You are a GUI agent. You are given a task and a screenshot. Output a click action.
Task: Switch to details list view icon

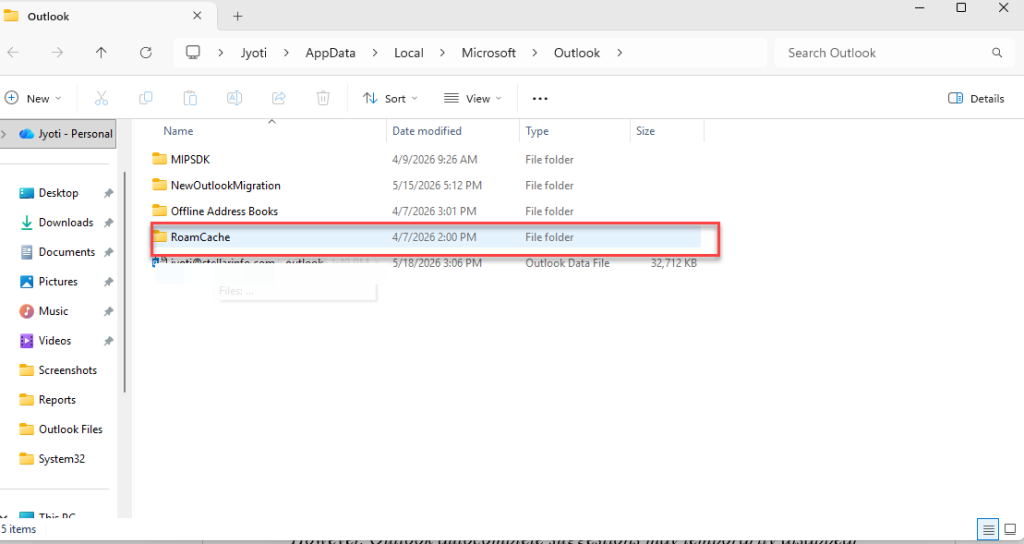[x=988, y=530]
